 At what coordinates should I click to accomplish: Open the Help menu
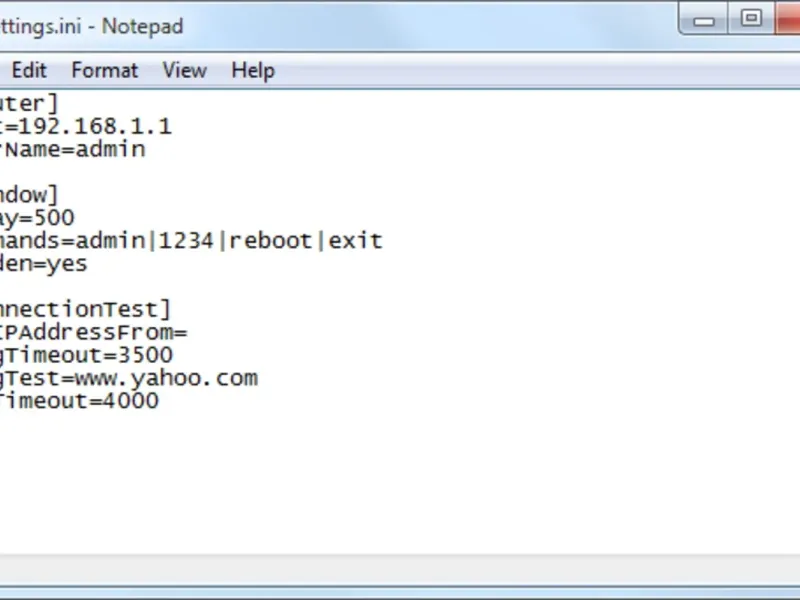[x=252, y=70]
